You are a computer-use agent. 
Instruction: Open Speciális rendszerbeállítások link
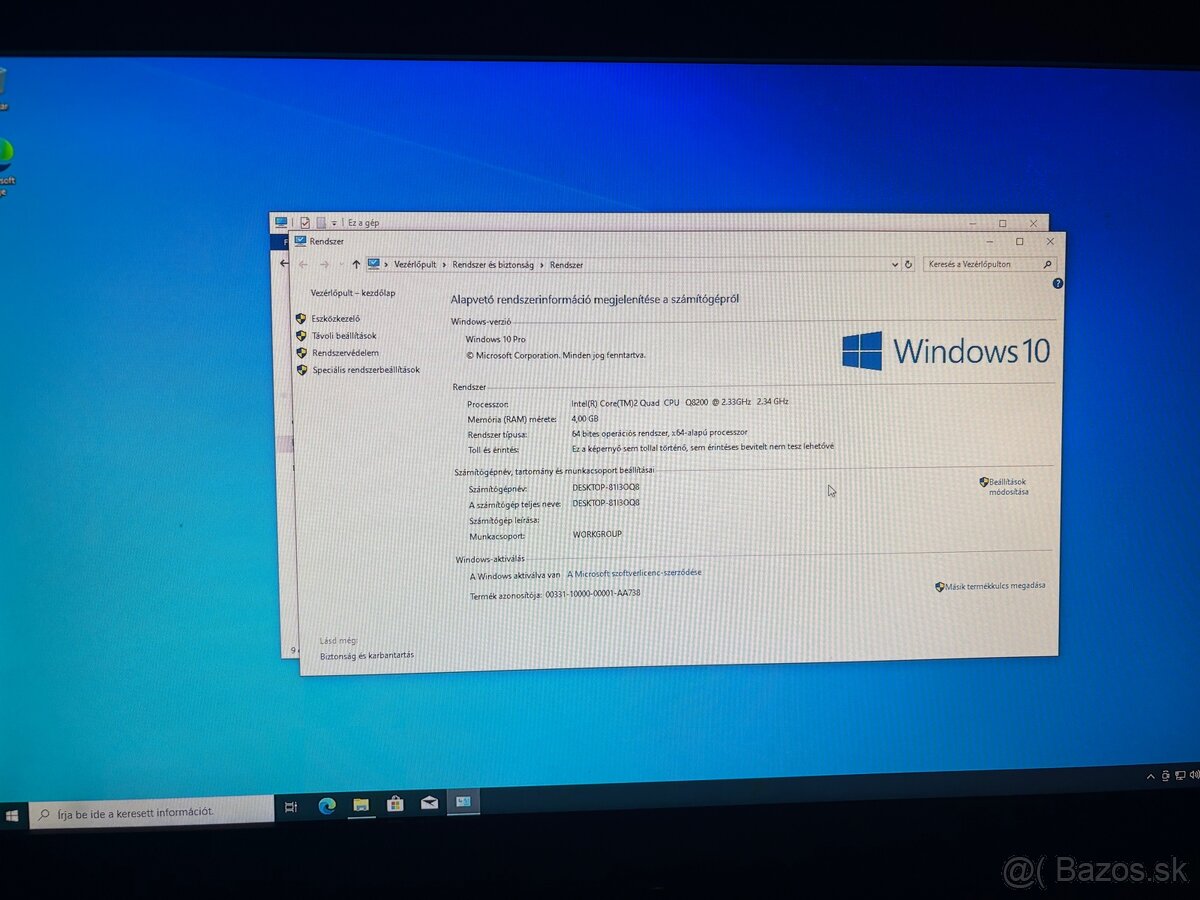[366, 370]
